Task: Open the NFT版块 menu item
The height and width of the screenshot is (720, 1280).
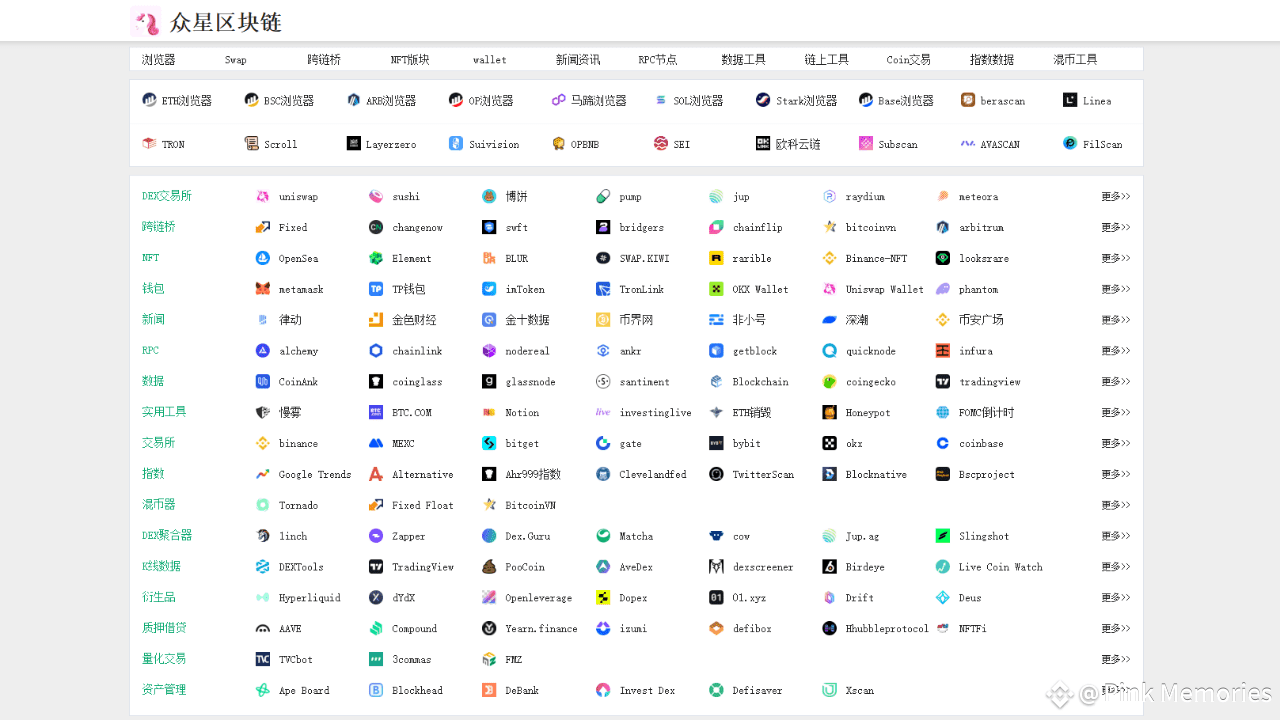Action: [406, 59]
